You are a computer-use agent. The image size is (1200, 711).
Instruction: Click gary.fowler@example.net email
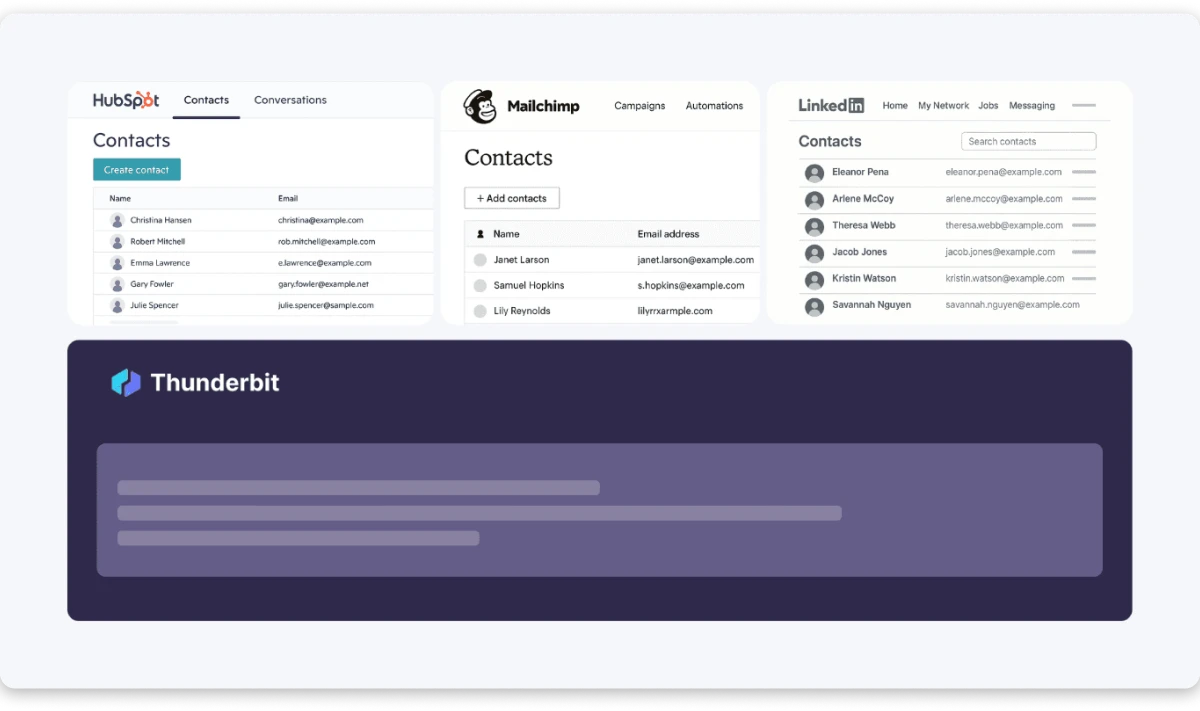click(x=326, y=284)
